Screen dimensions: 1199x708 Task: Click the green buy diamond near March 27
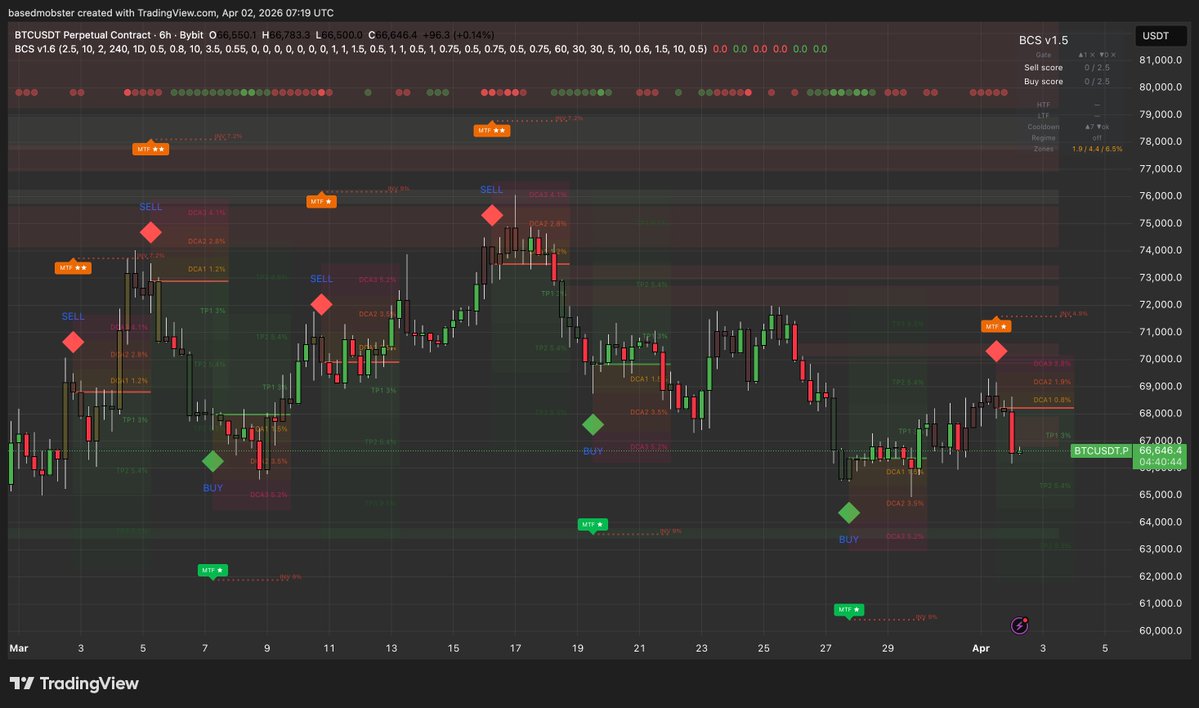[x=849, y=512]
